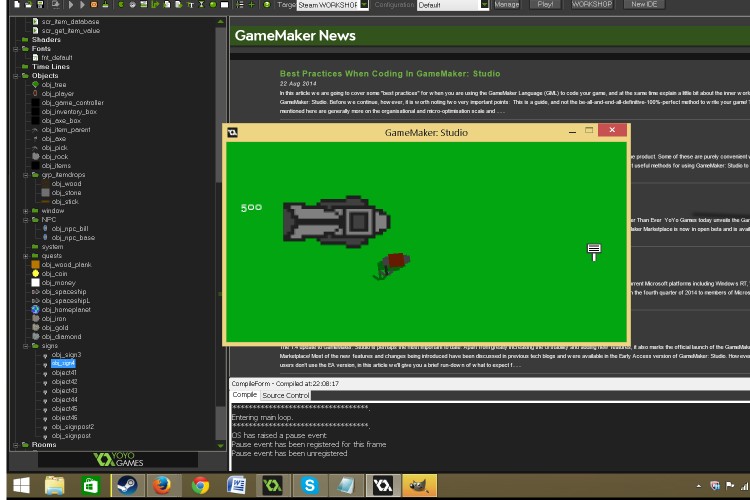Open Best Practices When Coding article link
This screenshot has height=500, width=750.
(390, 74)
